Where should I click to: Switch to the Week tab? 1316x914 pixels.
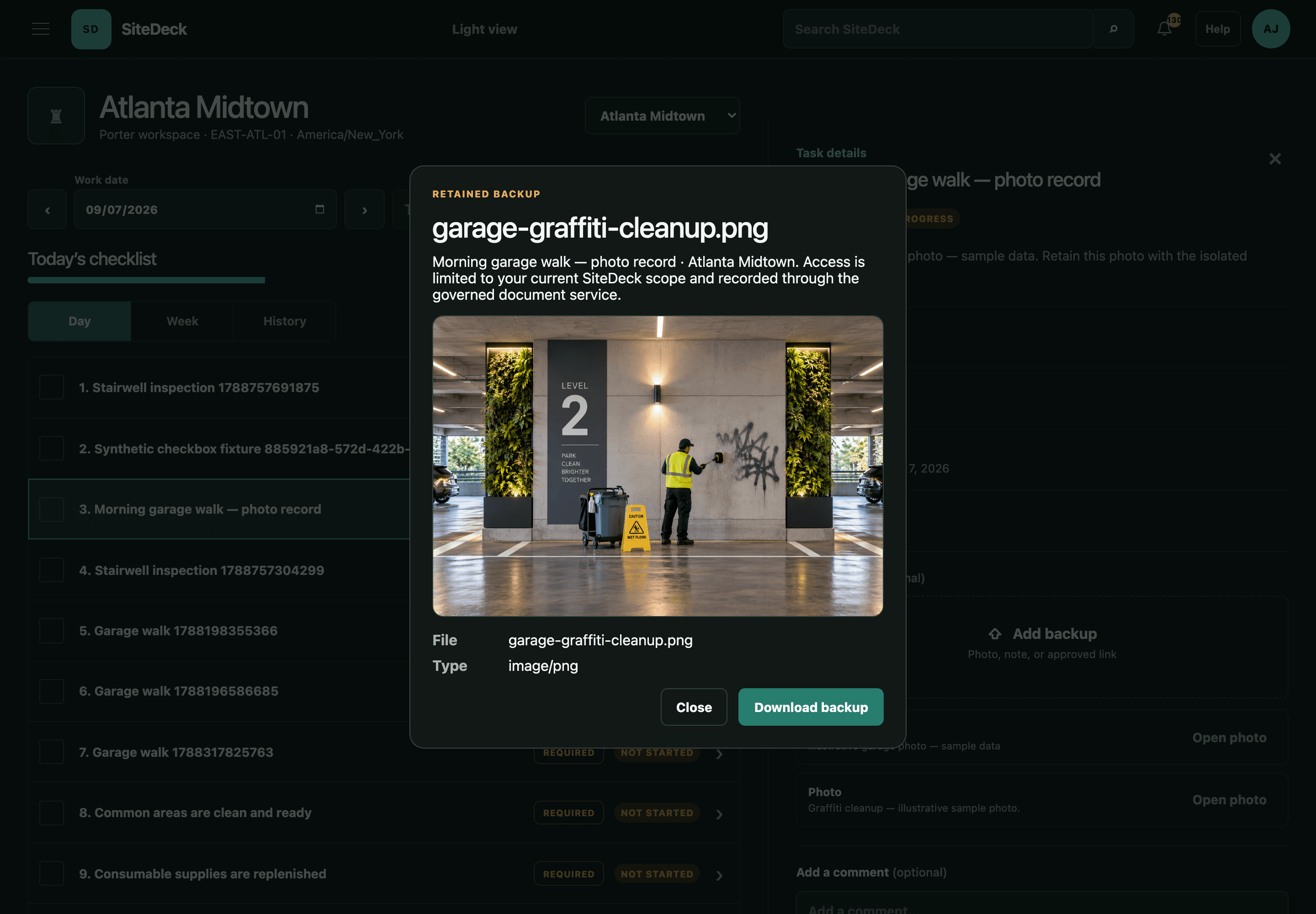182,321
